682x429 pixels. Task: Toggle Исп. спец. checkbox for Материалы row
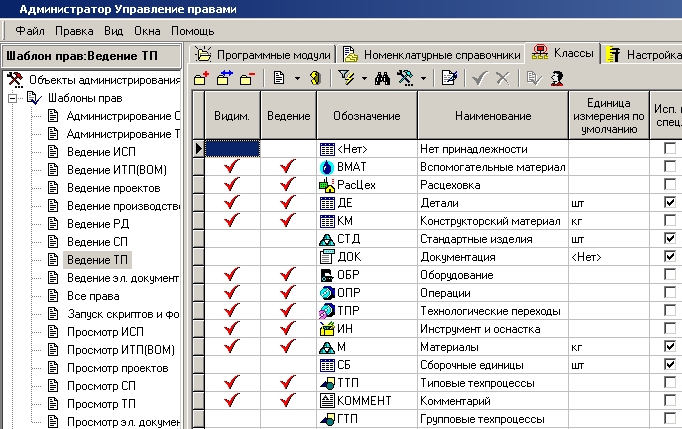click(670, 346)
